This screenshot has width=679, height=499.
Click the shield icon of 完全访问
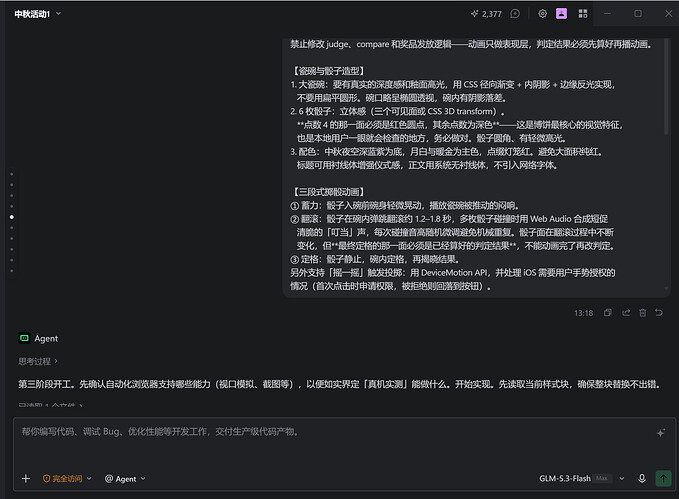click(46, 479)
